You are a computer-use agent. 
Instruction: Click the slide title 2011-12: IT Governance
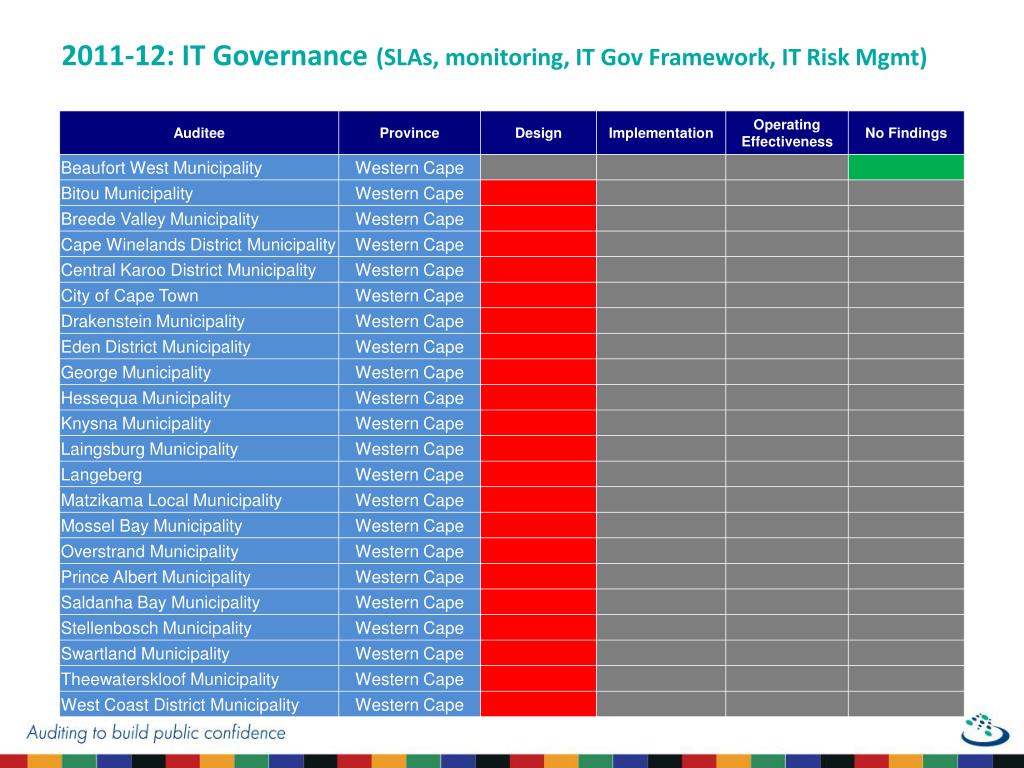tap(214, 56)
